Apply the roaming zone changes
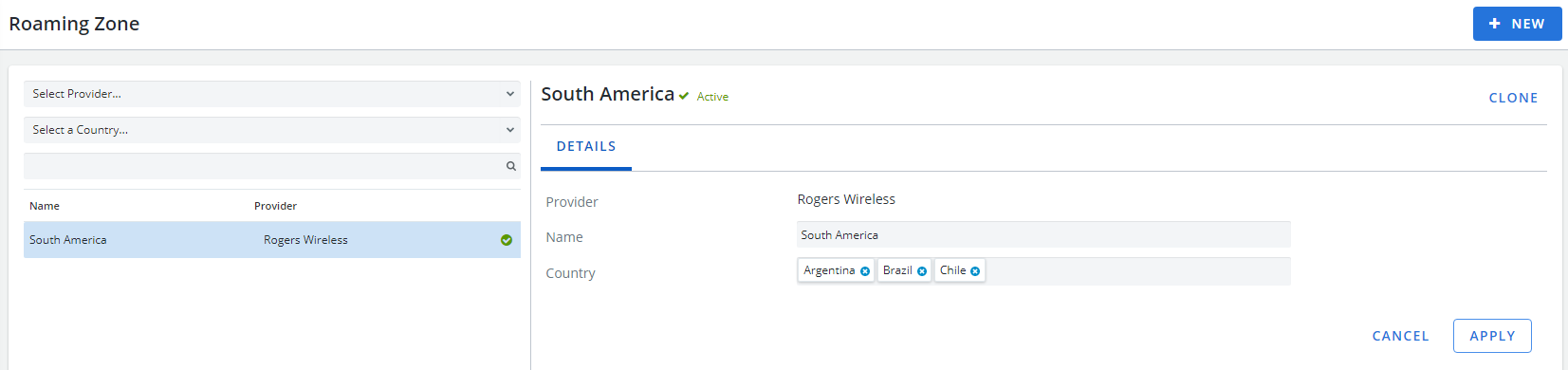 [x=1492, y=336]
